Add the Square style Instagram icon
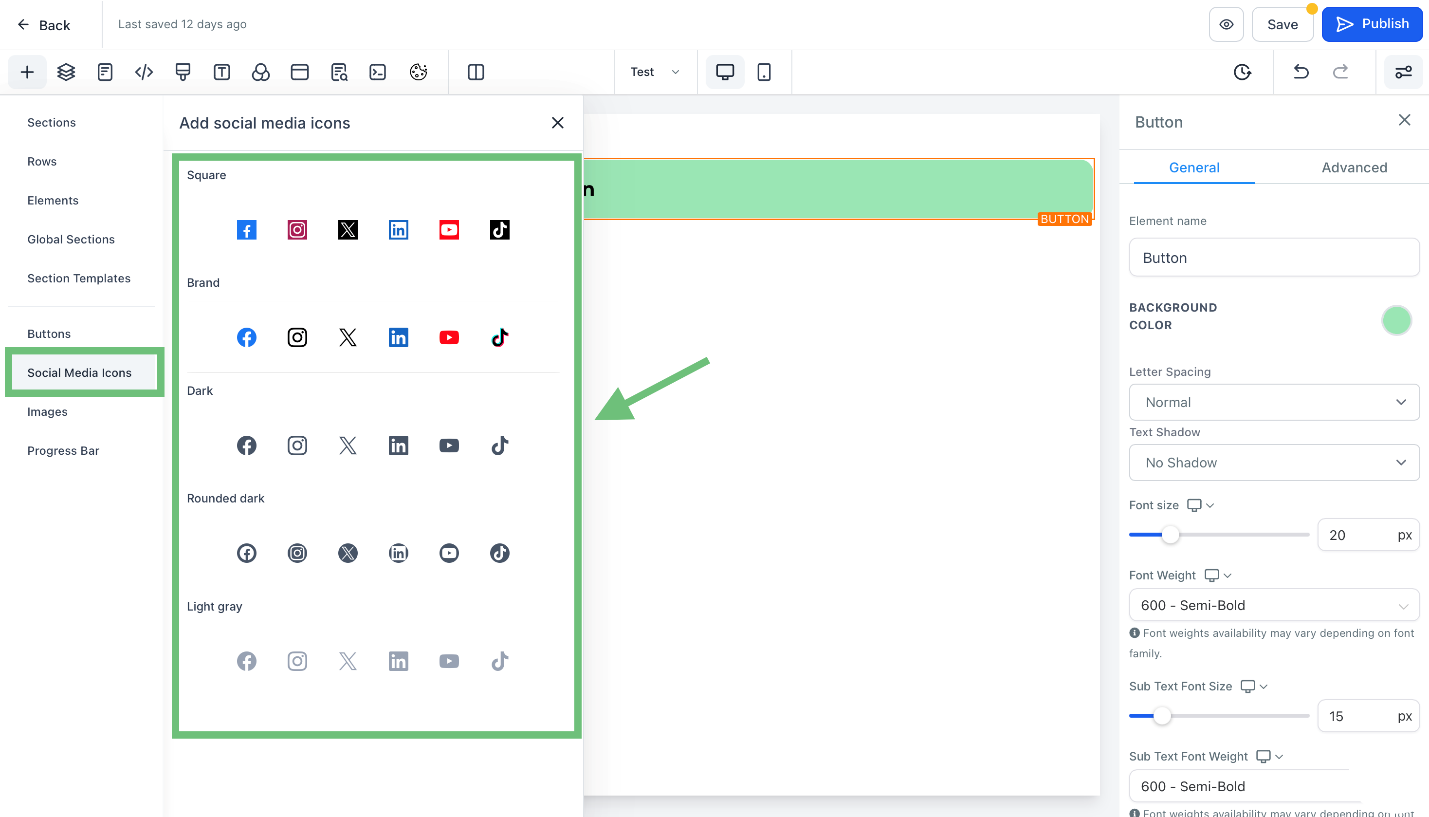This screenshot has width=1429, height=817. click(297, 230)
